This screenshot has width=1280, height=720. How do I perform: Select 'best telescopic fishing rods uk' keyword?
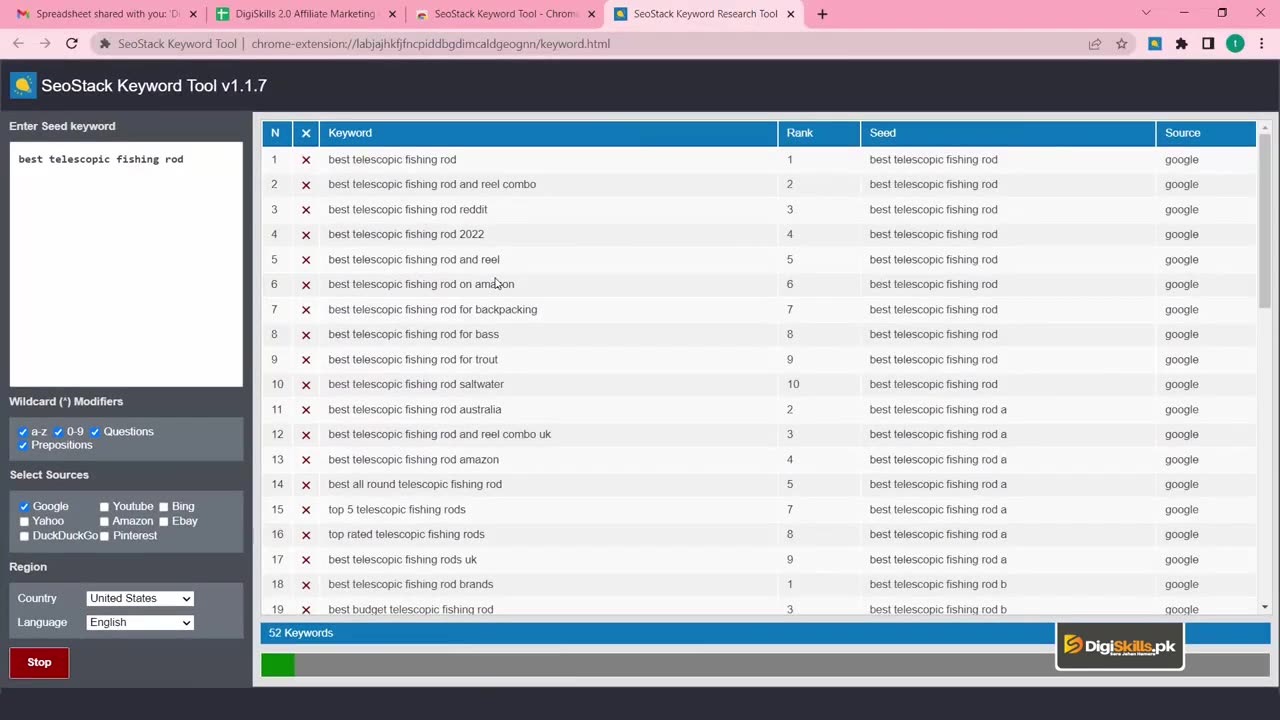coord(403,560)
